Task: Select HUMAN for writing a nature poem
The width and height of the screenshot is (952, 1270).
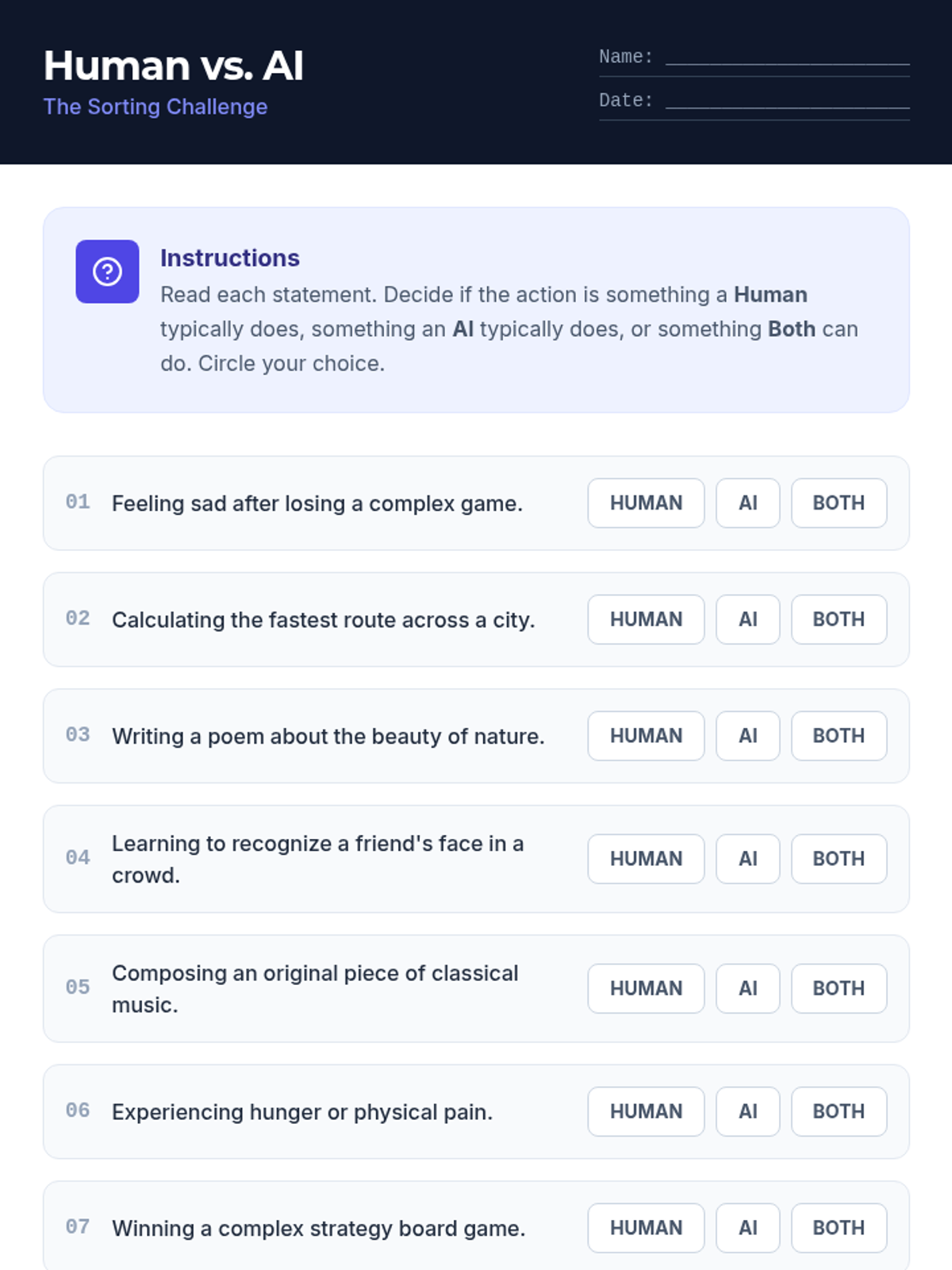Action: click(646, 737)
